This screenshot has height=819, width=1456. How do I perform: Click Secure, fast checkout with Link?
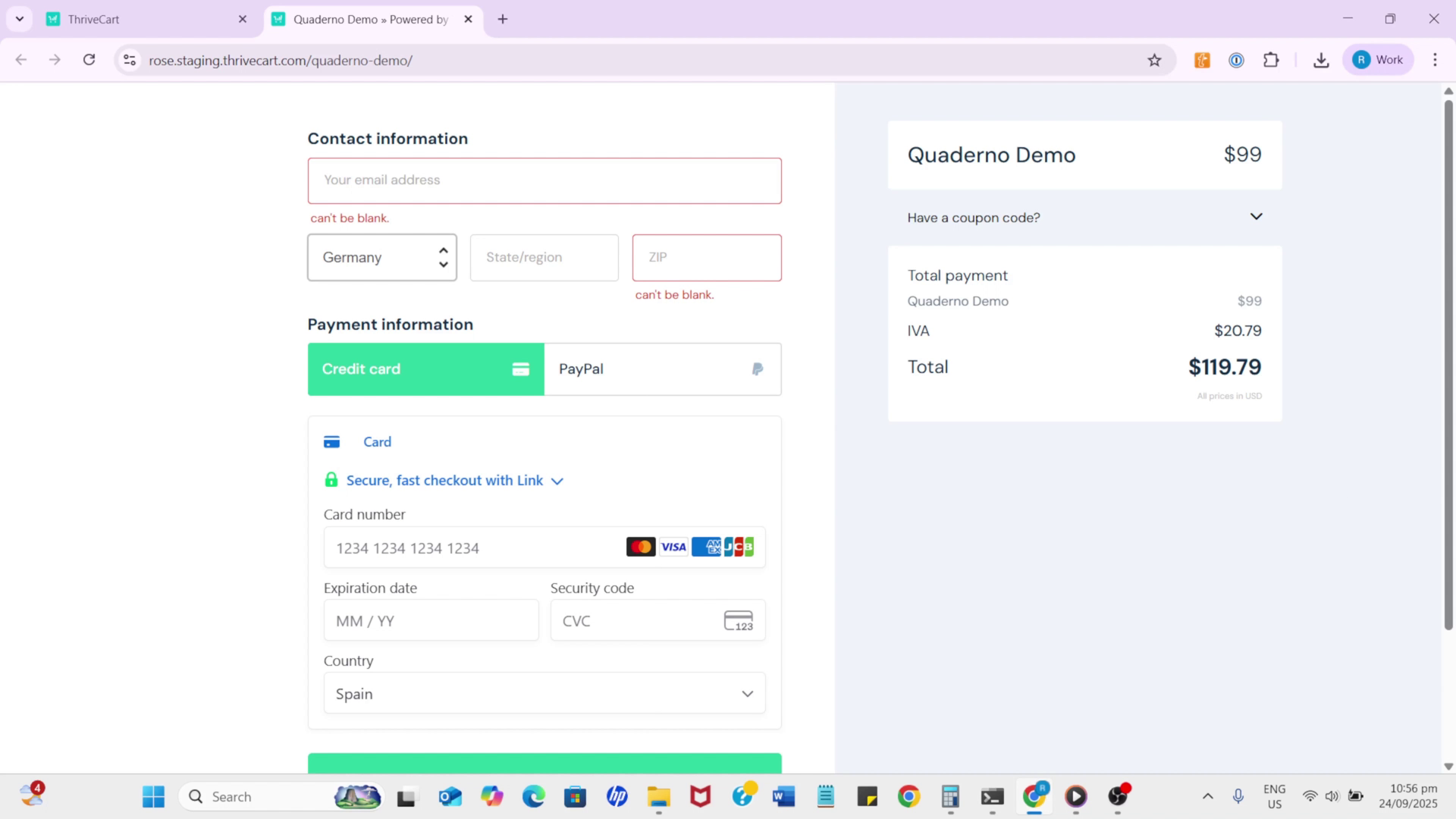point(444,480)
